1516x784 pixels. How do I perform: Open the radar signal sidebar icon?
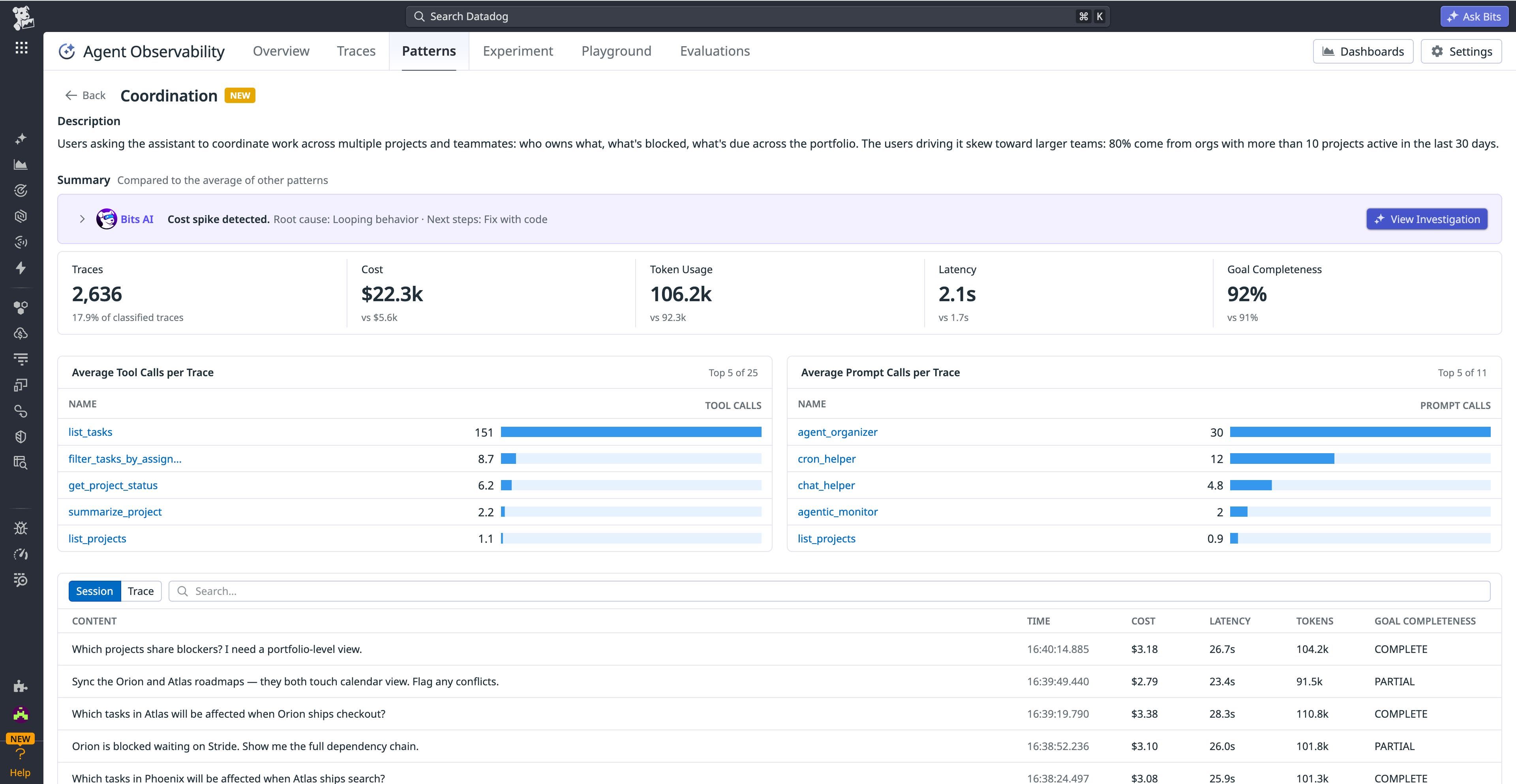[21, 242]
